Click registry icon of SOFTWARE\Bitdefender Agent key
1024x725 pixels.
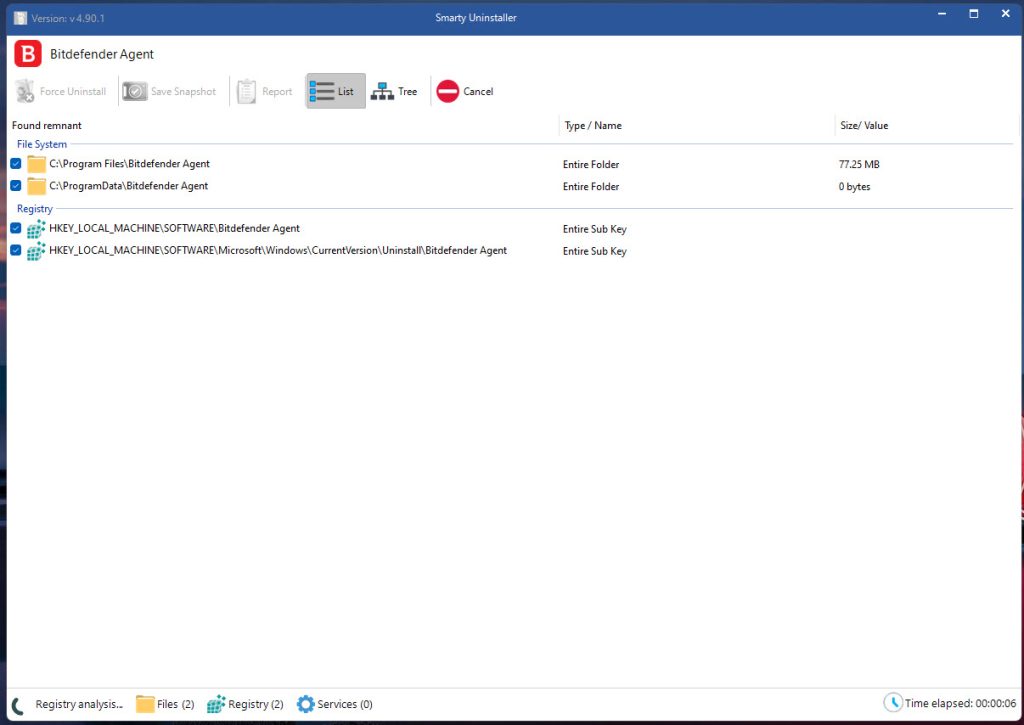point(37,229)
